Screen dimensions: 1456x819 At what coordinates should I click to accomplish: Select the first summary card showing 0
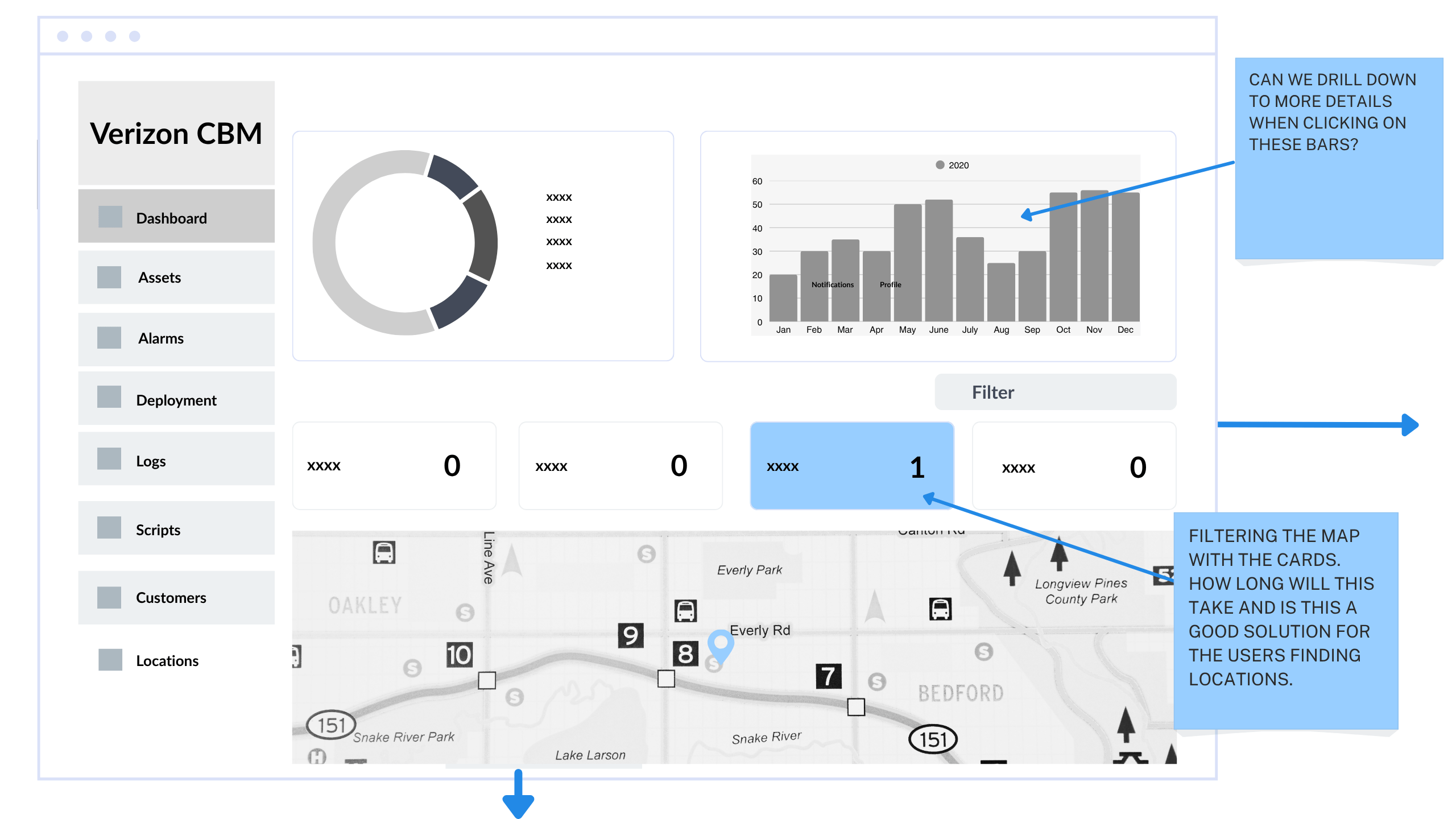click(394, 466)
